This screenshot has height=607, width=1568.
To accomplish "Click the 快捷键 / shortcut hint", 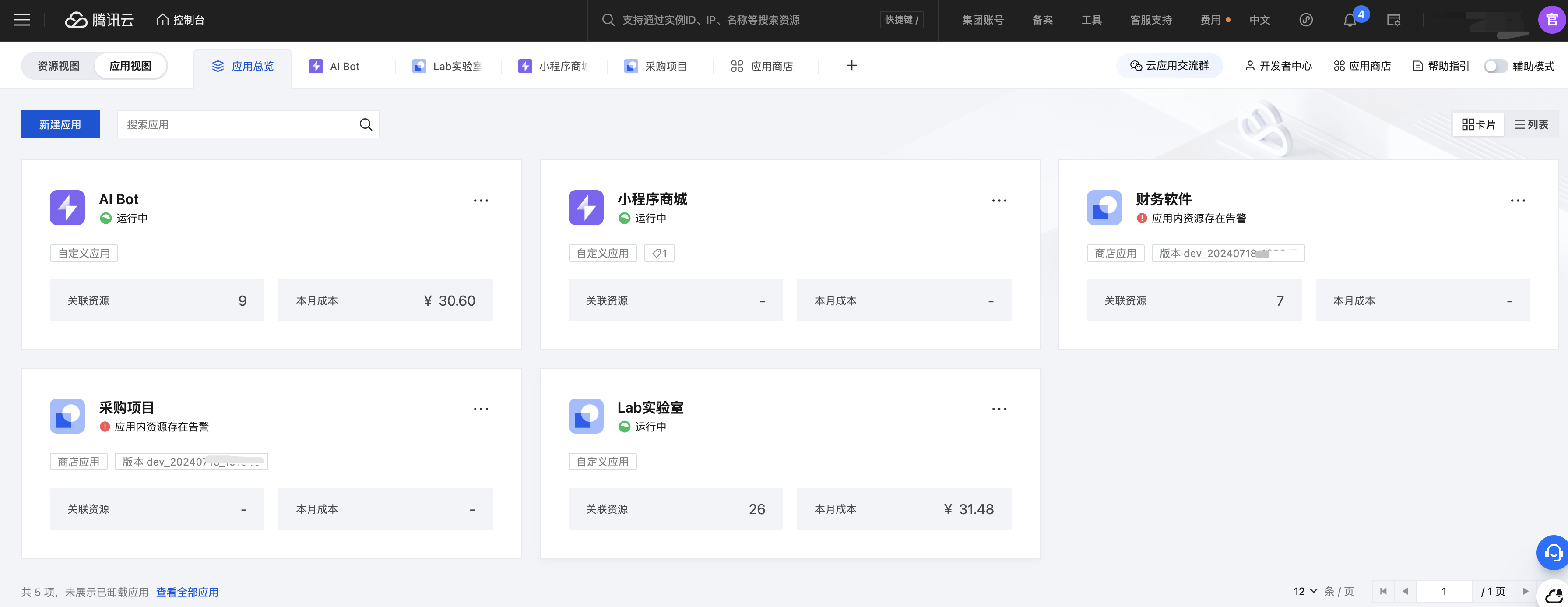I will coord(901,20).
